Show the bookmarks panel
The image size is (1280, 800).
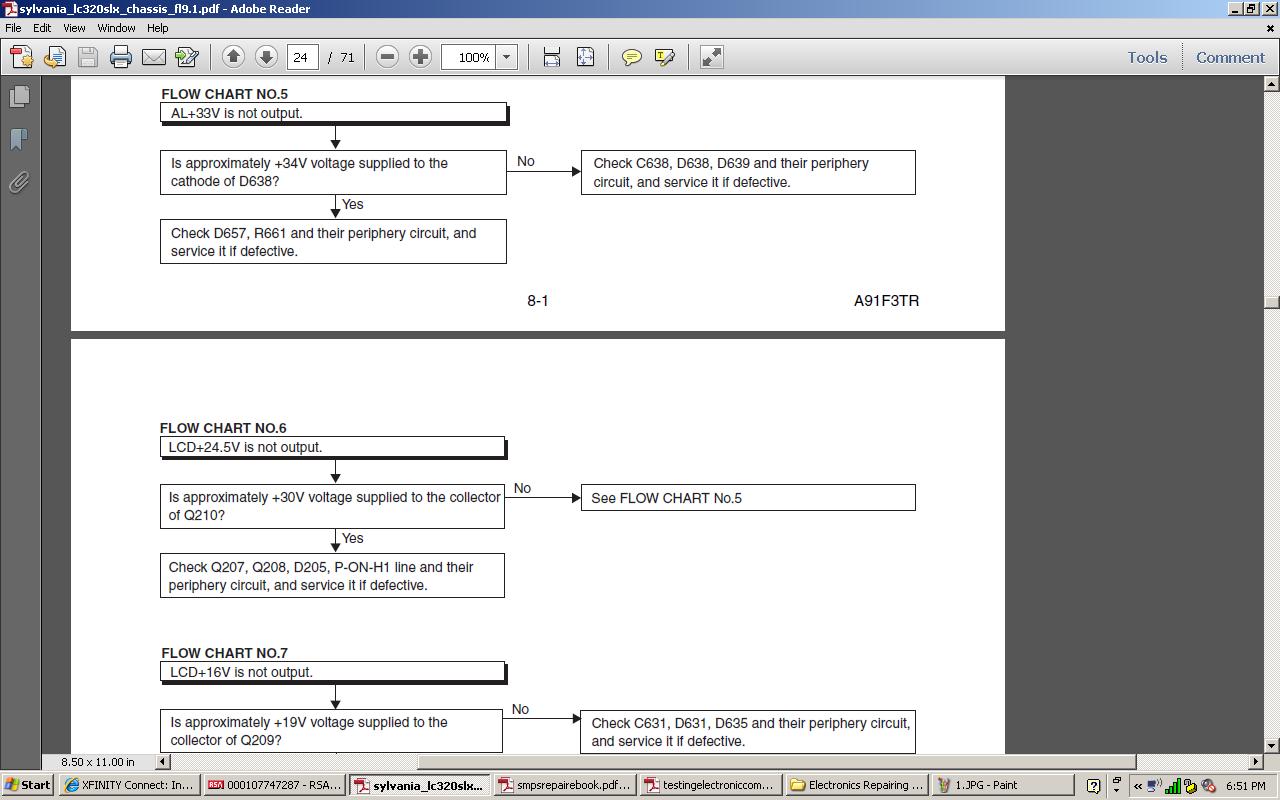click(19, 139)
